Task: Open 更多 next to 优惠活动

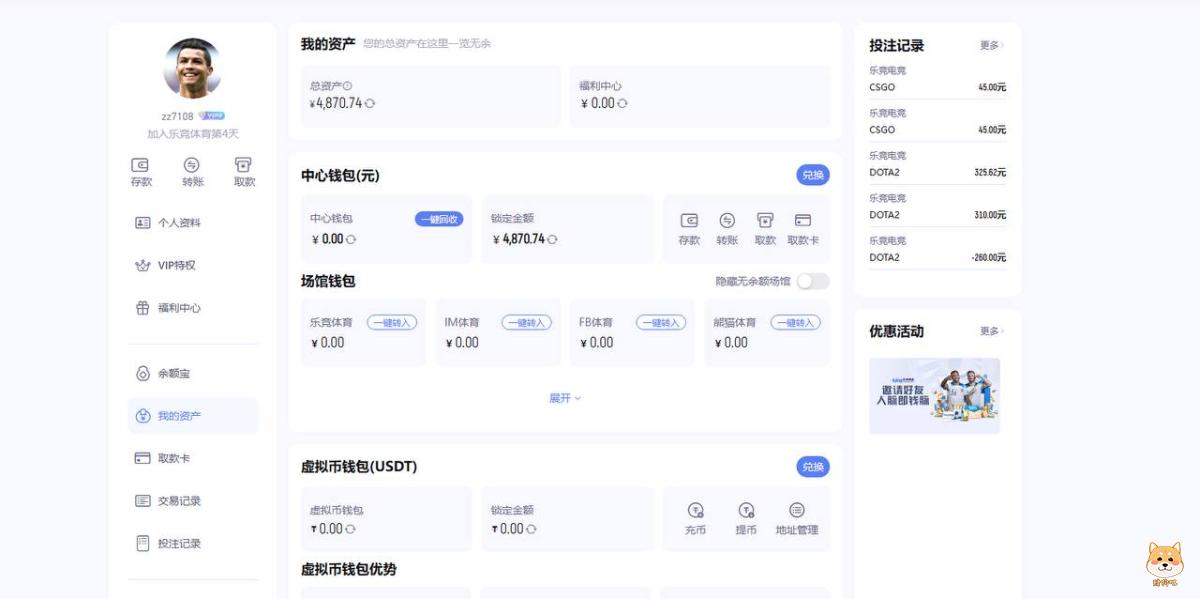Action: [991, 331]
